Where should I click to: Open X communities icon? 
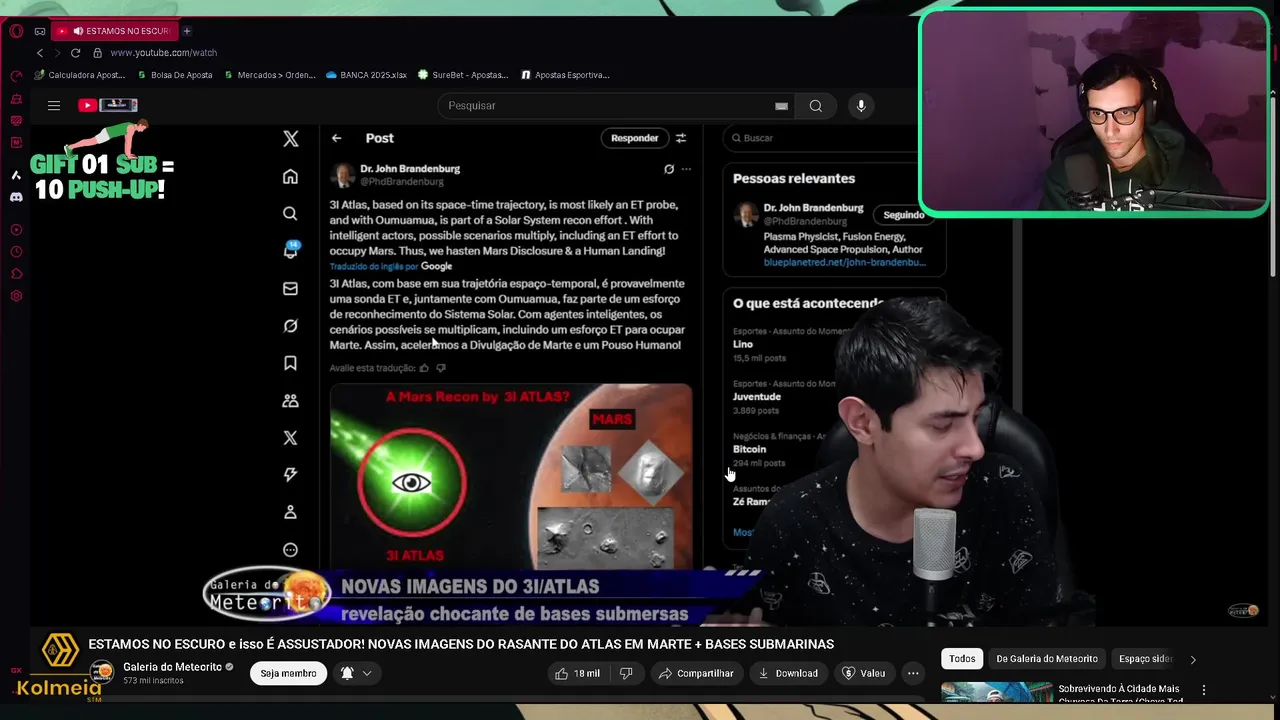(x=290, y=400)
